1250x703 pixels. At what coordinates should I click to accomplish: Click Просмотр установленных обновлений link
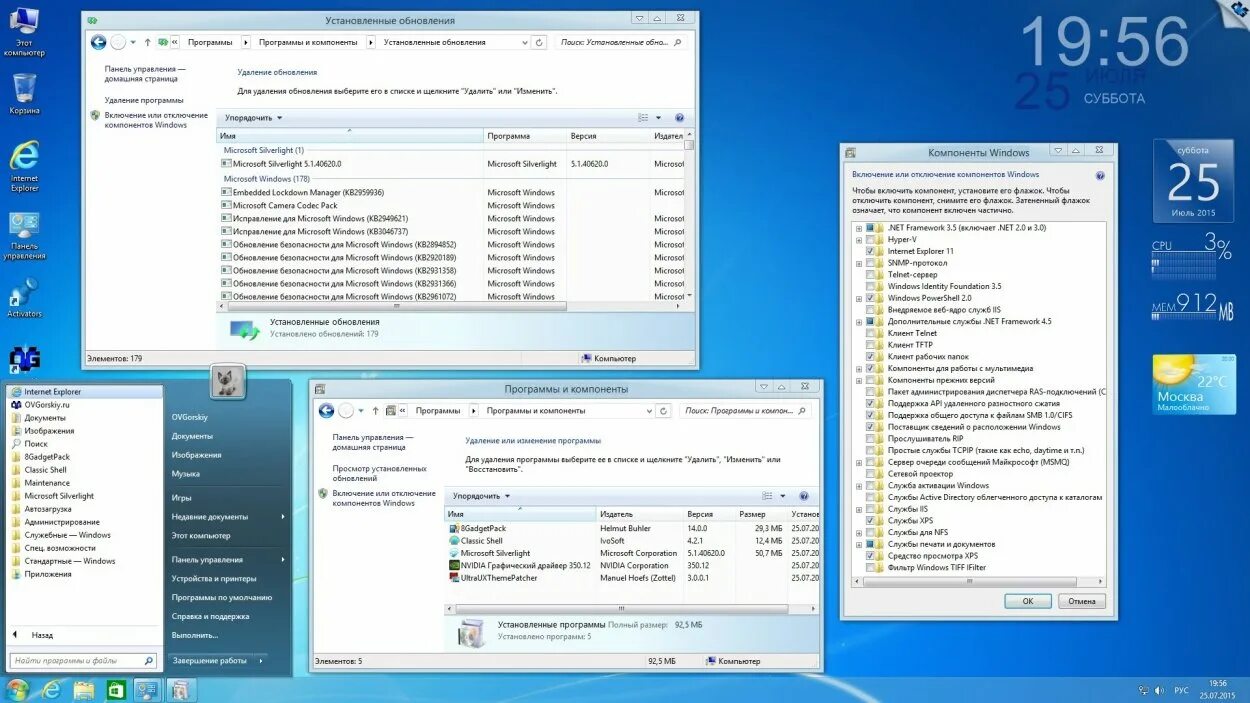point(380,473)
